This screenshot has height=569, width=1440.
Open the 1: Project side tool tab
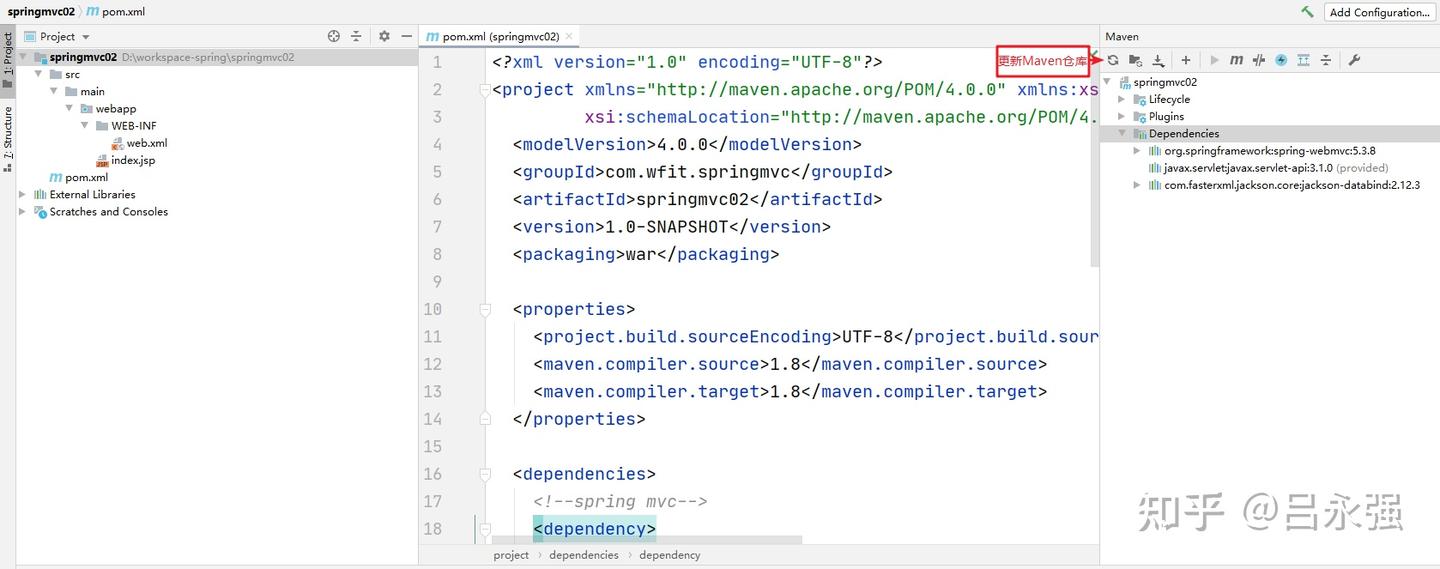pos(8,61)
